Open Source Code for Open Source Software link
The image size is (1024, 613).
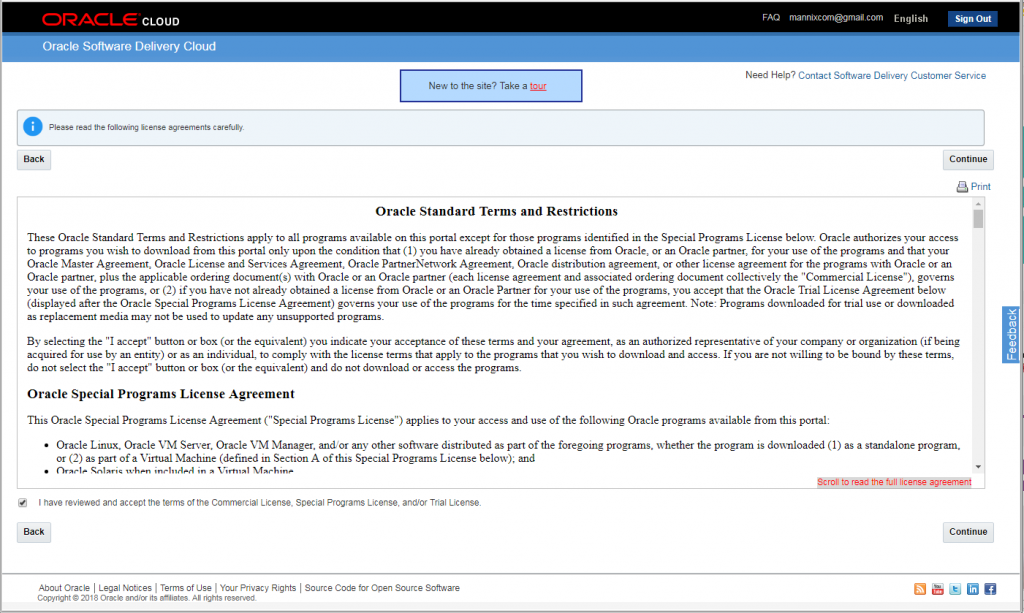[x=382, y=588]
